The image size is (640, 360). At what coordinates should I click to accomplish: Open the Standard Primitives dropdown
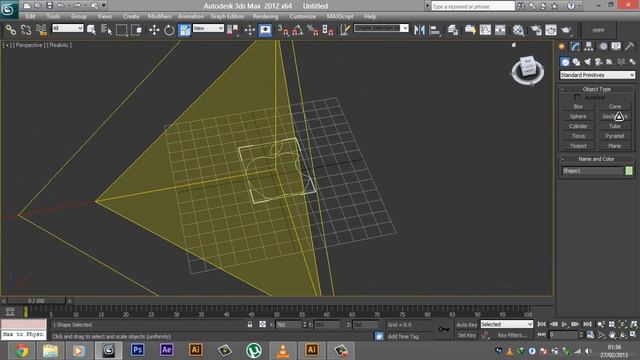point(597,75)
